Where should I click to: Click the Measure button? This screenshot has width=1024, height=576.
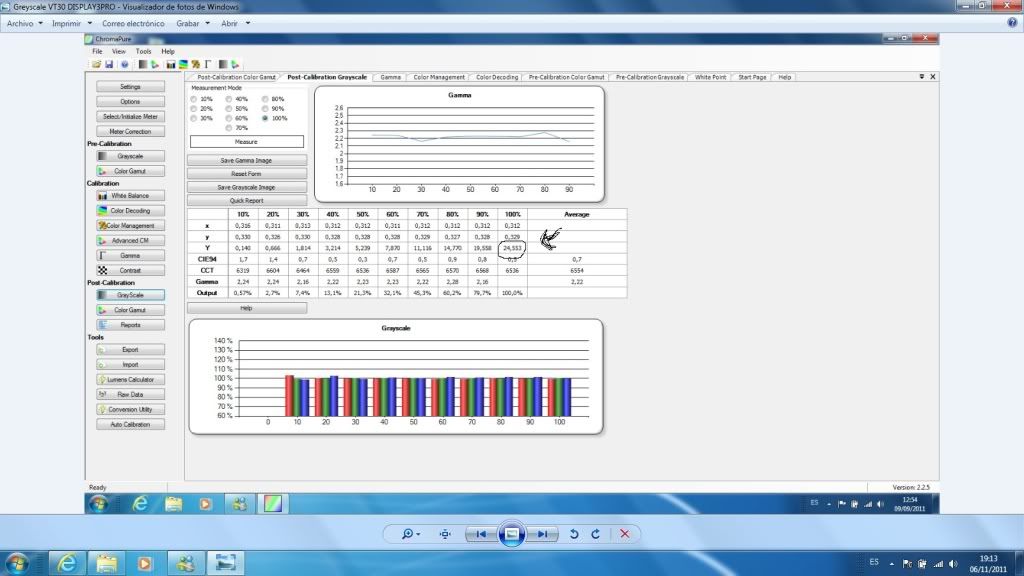click(246, 142)
